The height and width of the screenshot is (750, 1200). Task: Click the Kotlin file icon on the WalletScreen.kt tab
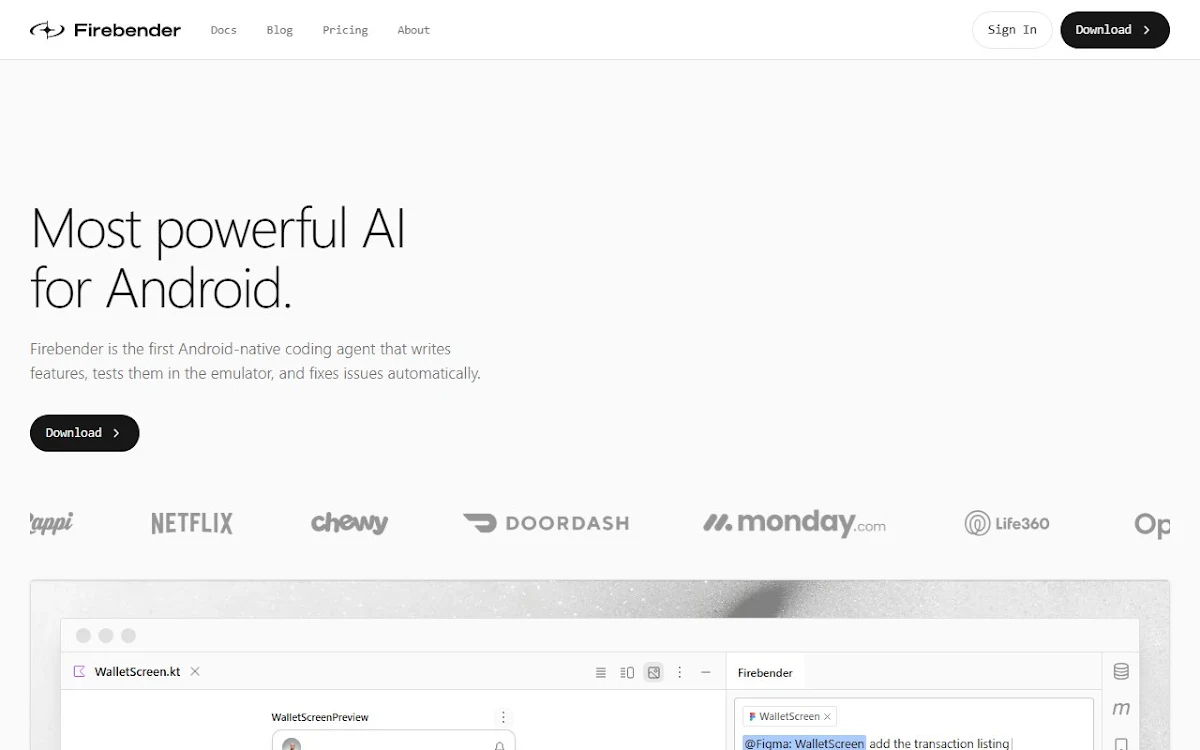pos(80,672)
